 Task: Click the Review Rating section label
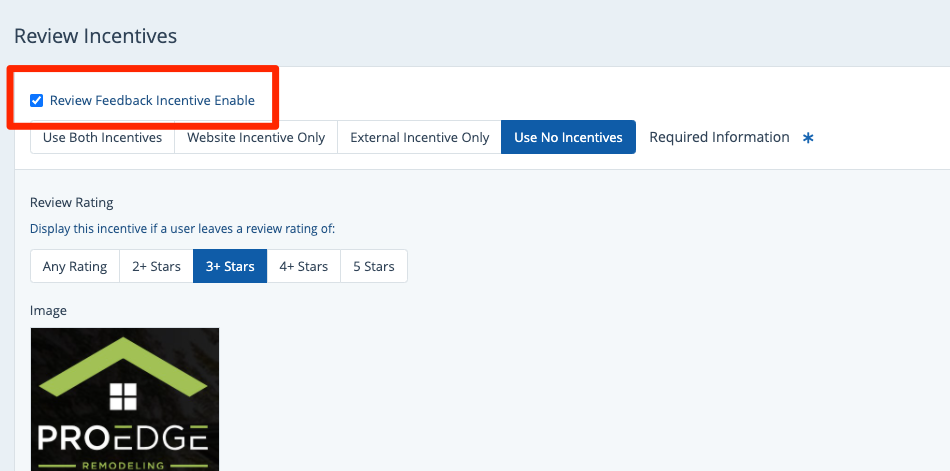tap(71, 203)
